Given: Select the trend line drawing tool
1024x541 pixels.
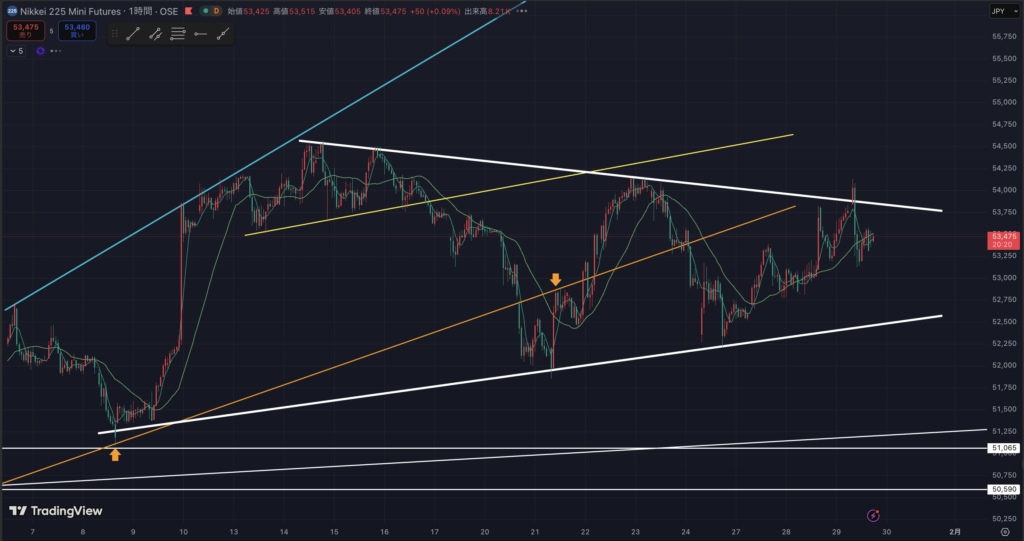Looking at the screenshot, I should point(132,33).
